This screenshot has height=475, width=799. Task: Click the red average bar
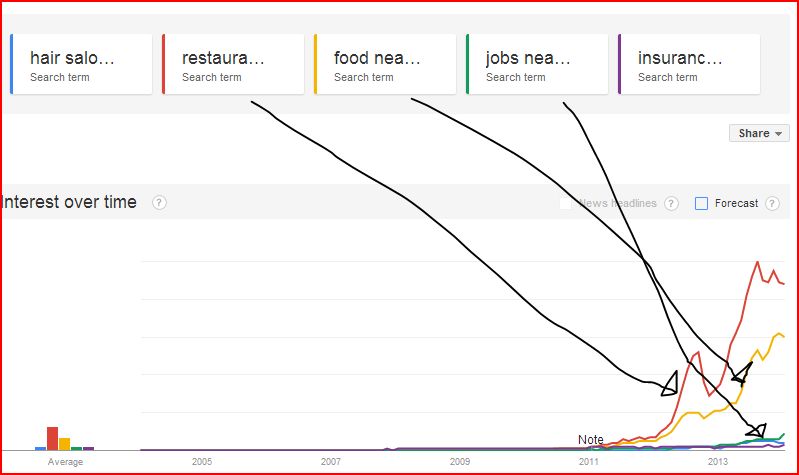(x=52, y=439)
